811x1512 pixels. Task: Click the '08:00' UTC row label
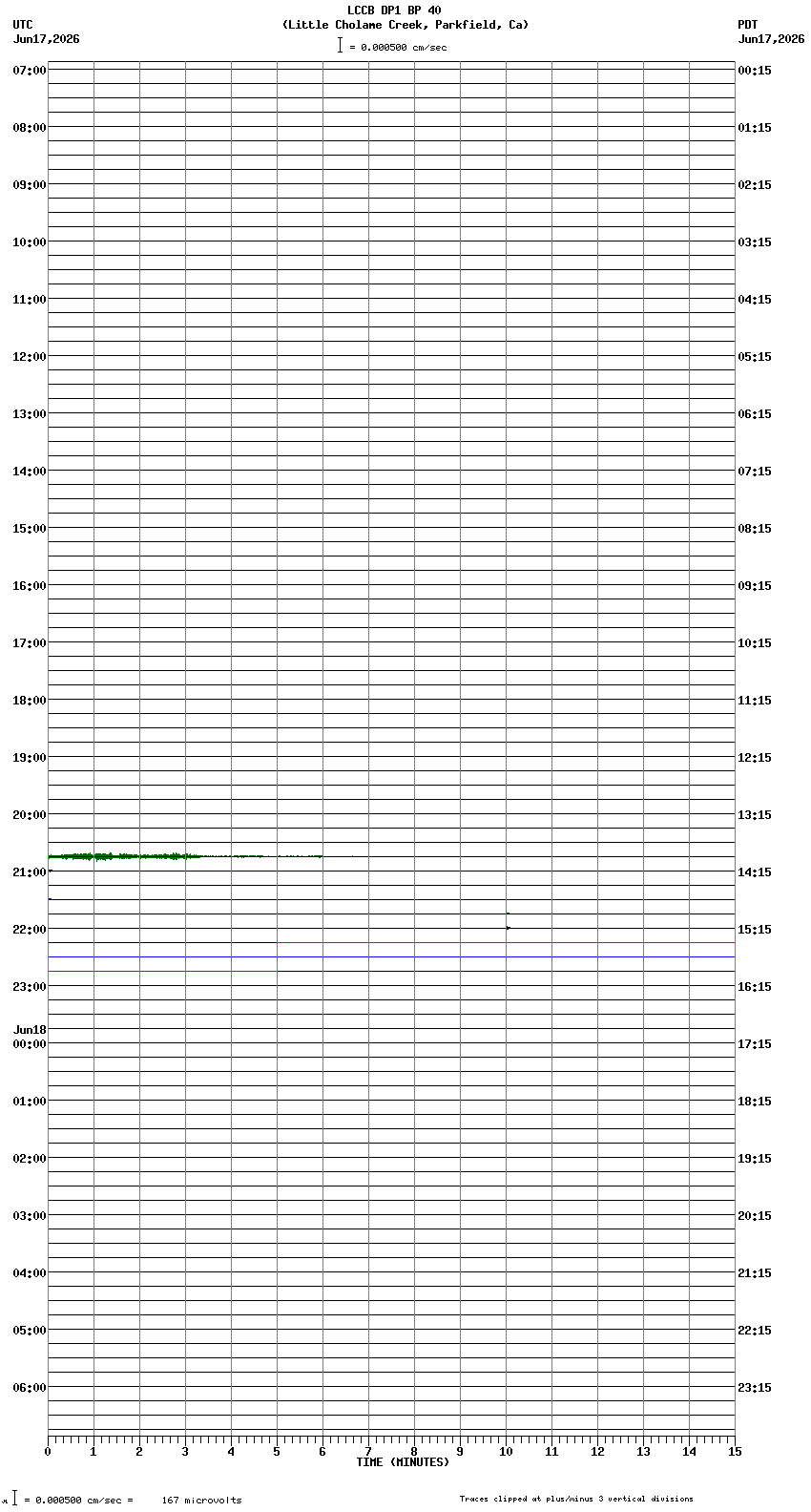tap(30, 128)
